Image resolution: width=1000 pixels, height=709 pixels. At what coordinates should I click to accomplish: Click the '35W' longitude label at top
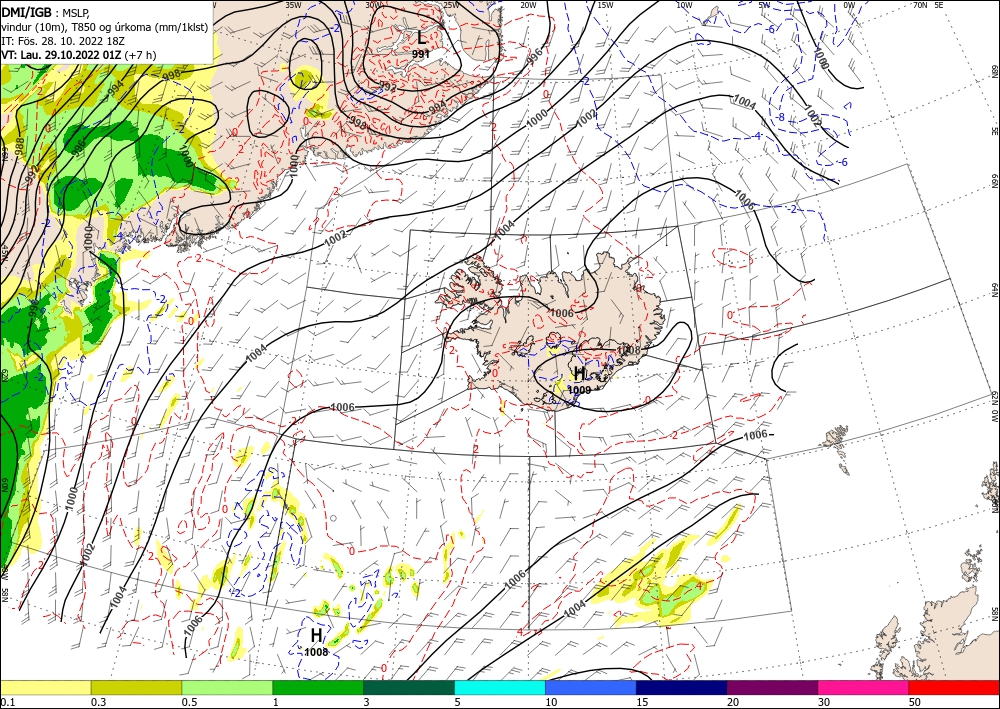point(293,4)
